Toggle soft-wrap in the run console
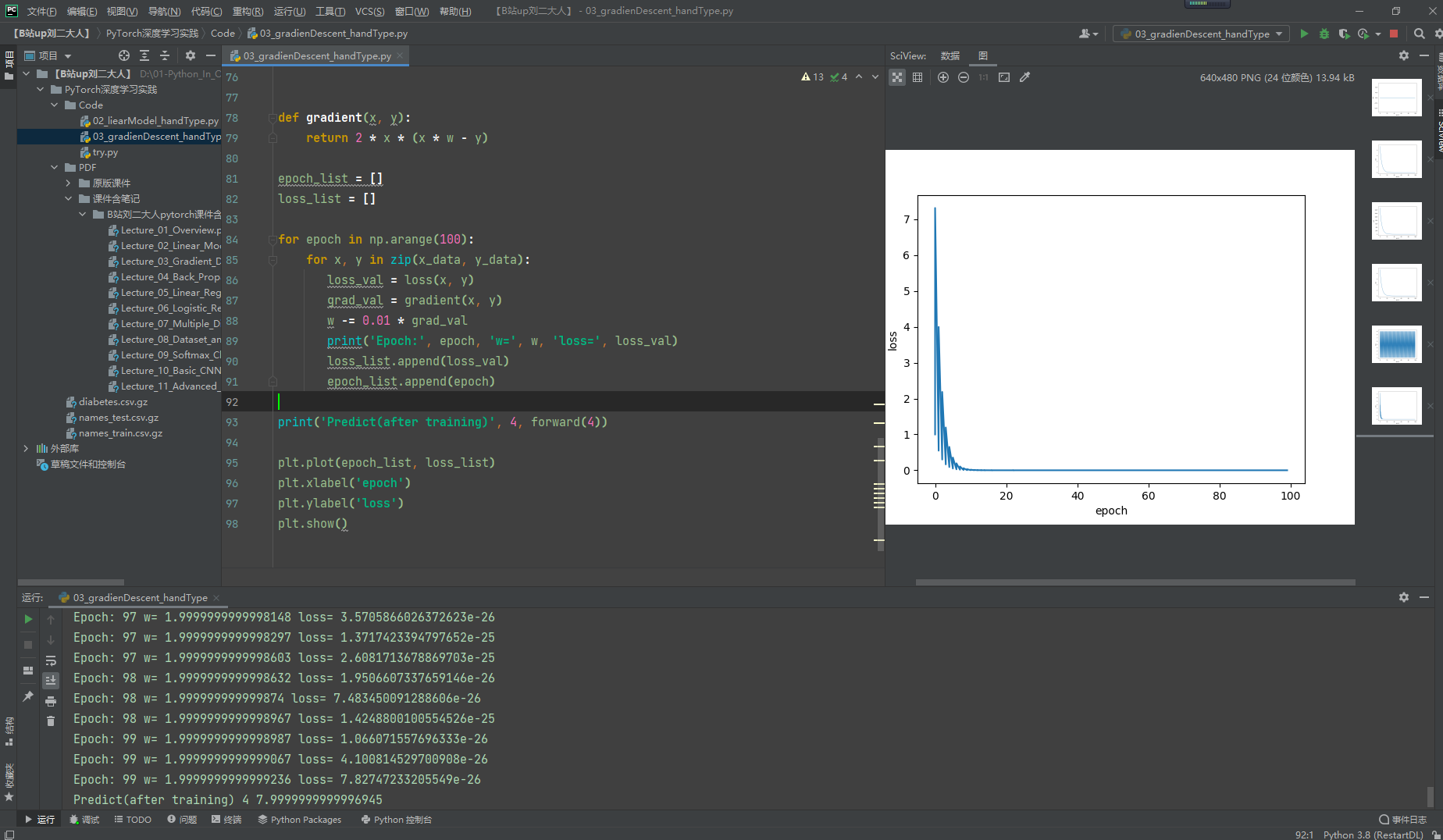This screenshot has width=1443, height=840. coord(51,660)
